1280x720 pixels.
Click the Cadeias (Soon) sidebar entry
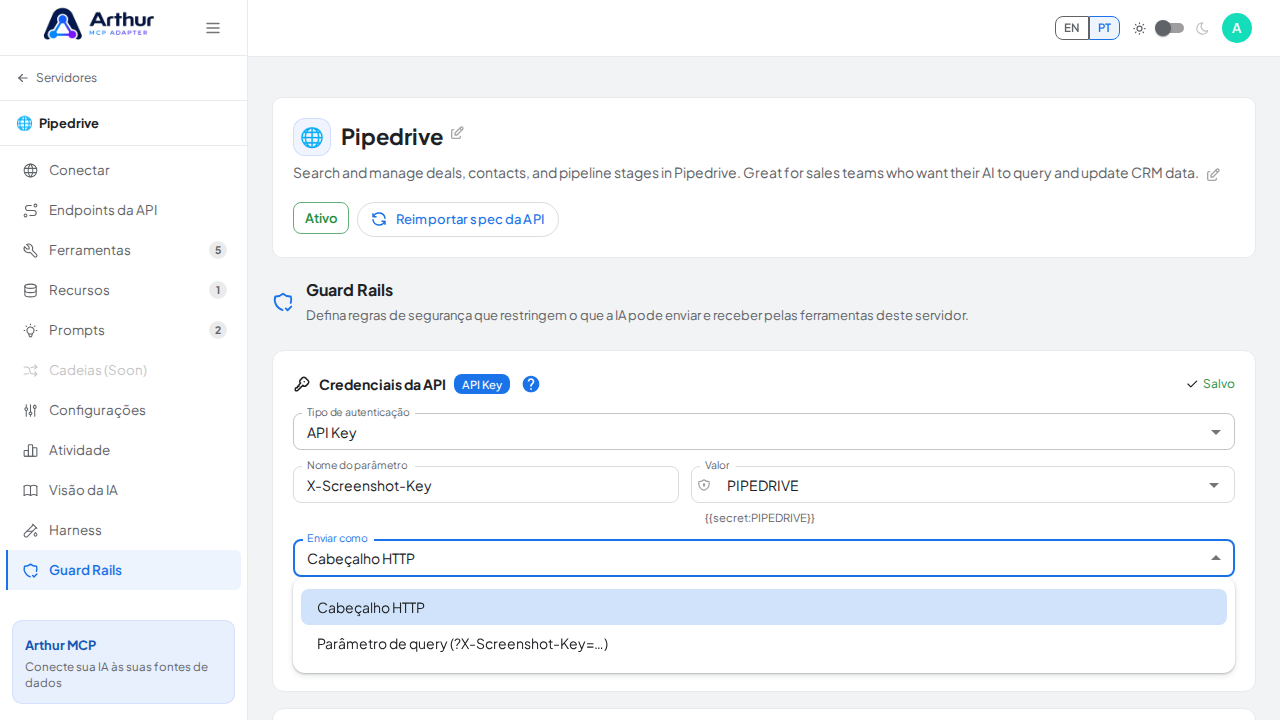(124, 370)
